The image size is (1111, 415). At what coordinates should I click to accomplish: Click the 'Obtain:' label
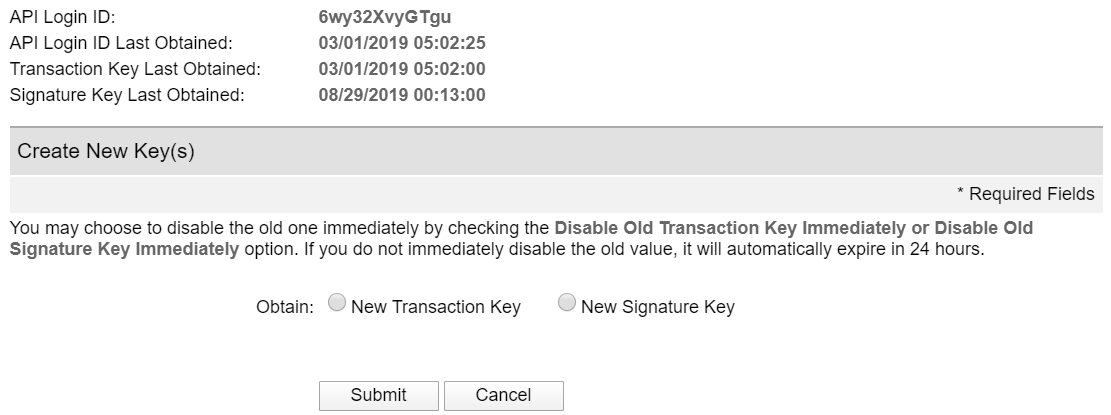pyautogui.click(x=286, y=307)
